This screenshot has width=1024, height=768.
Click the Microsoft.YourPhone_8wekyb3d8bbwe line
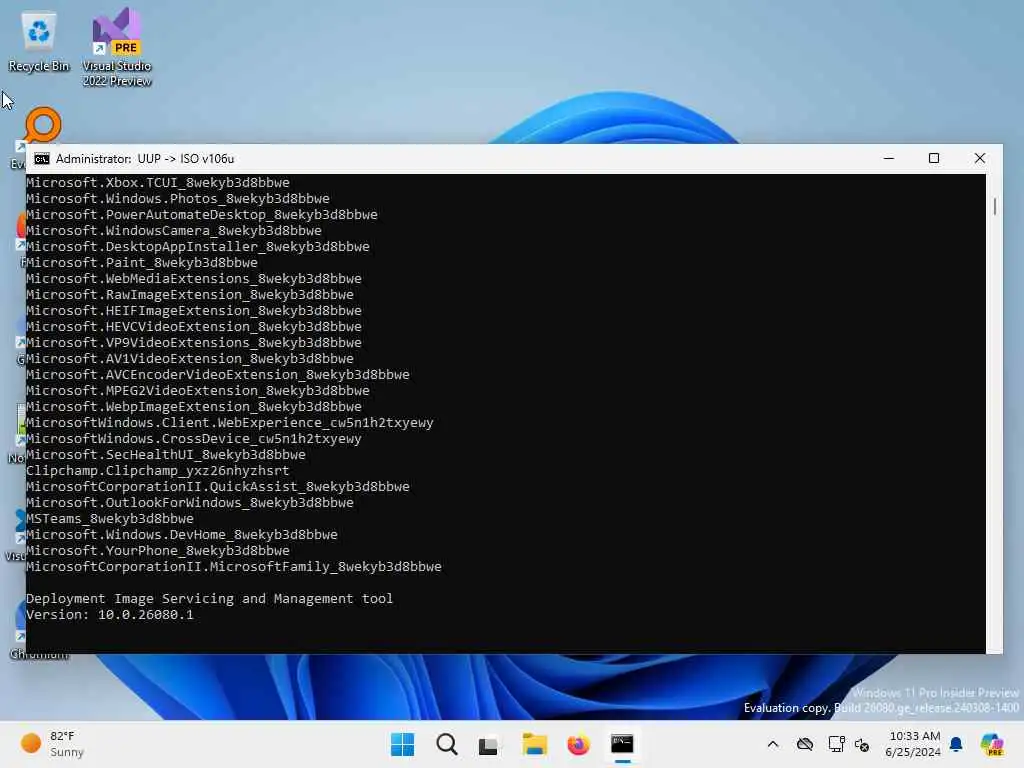[x=158, y=551]
